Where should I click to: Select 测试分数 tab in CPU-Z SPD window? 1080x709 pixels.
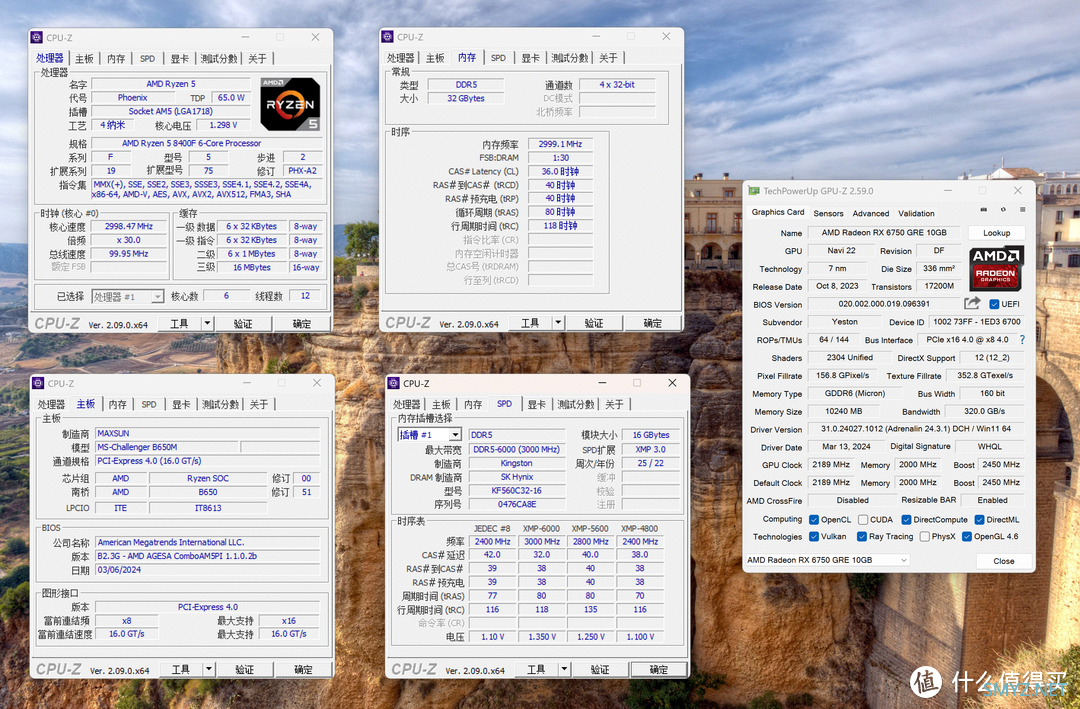pyautogui.click(x=576, y=404)
